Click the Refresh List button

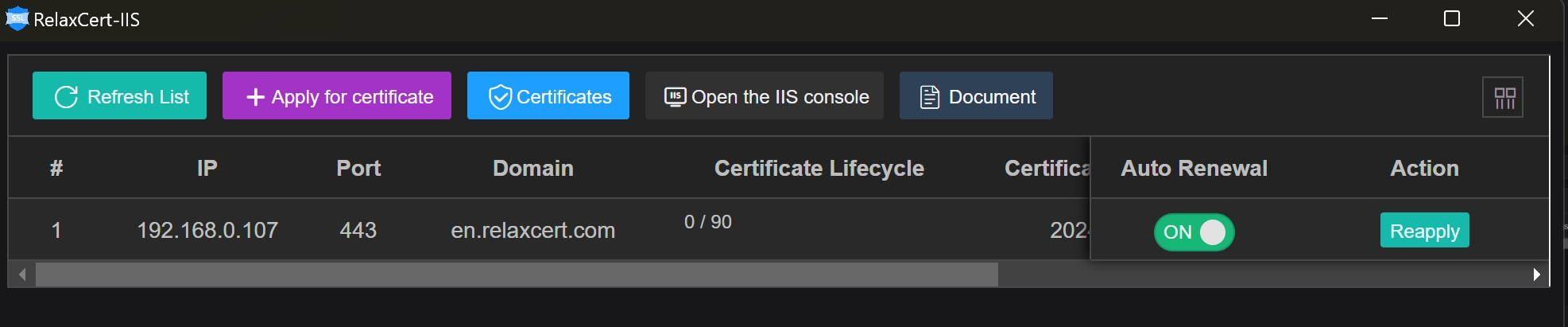coord(119,95)
